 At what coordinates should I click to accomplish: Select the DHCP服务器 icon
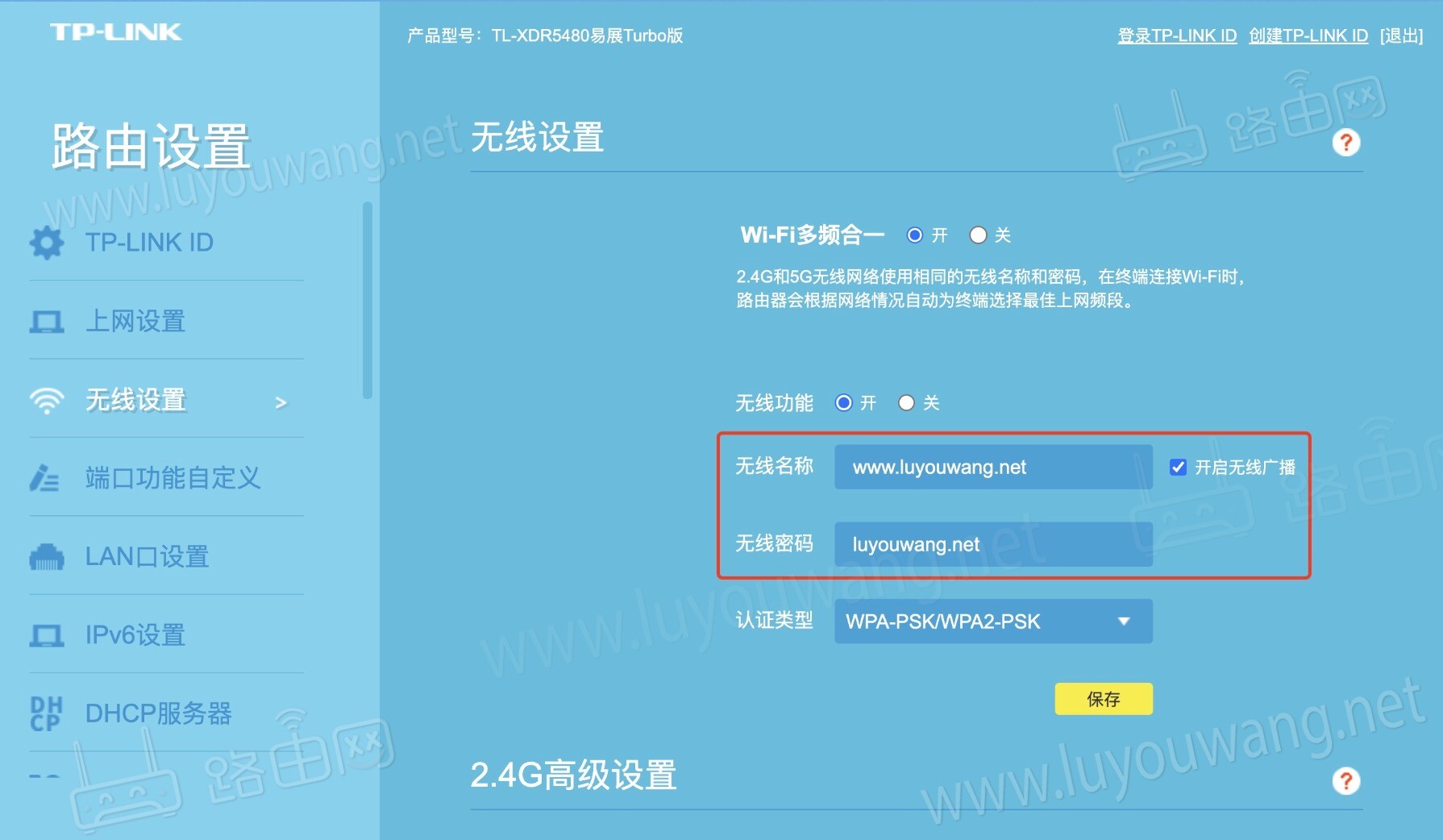tap(46, 713)
